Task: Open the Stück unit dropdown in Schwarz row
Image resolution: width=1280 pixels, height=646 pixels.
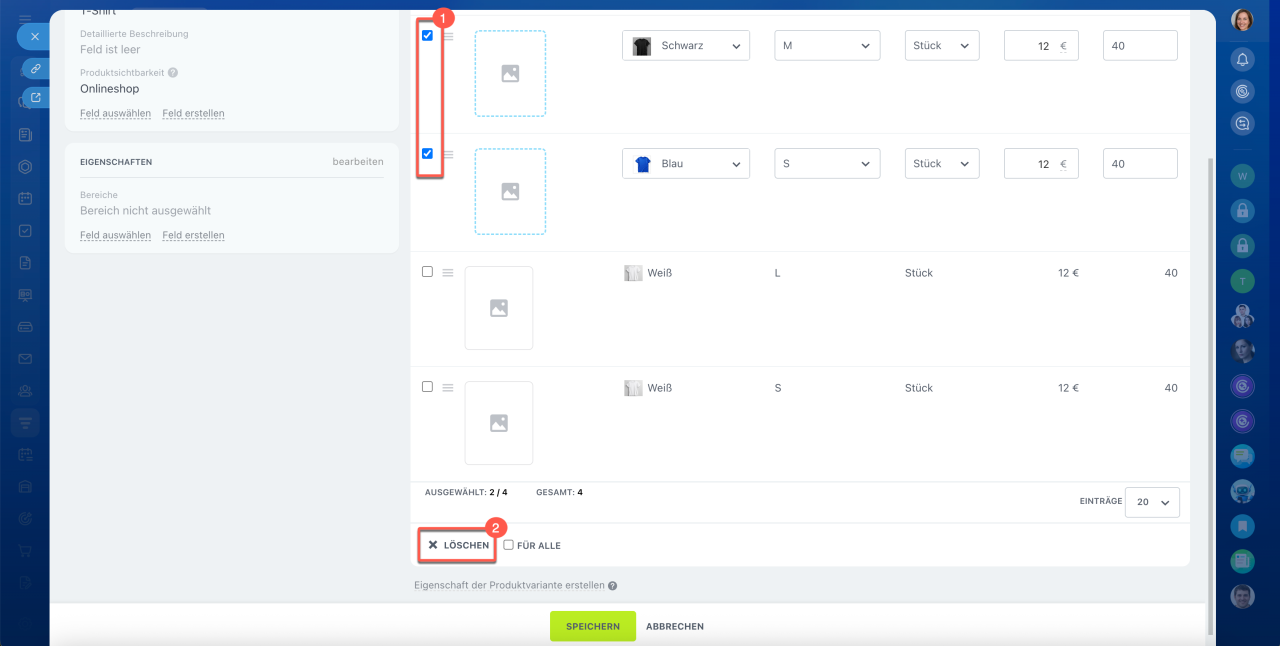Action: coord(942,46)
